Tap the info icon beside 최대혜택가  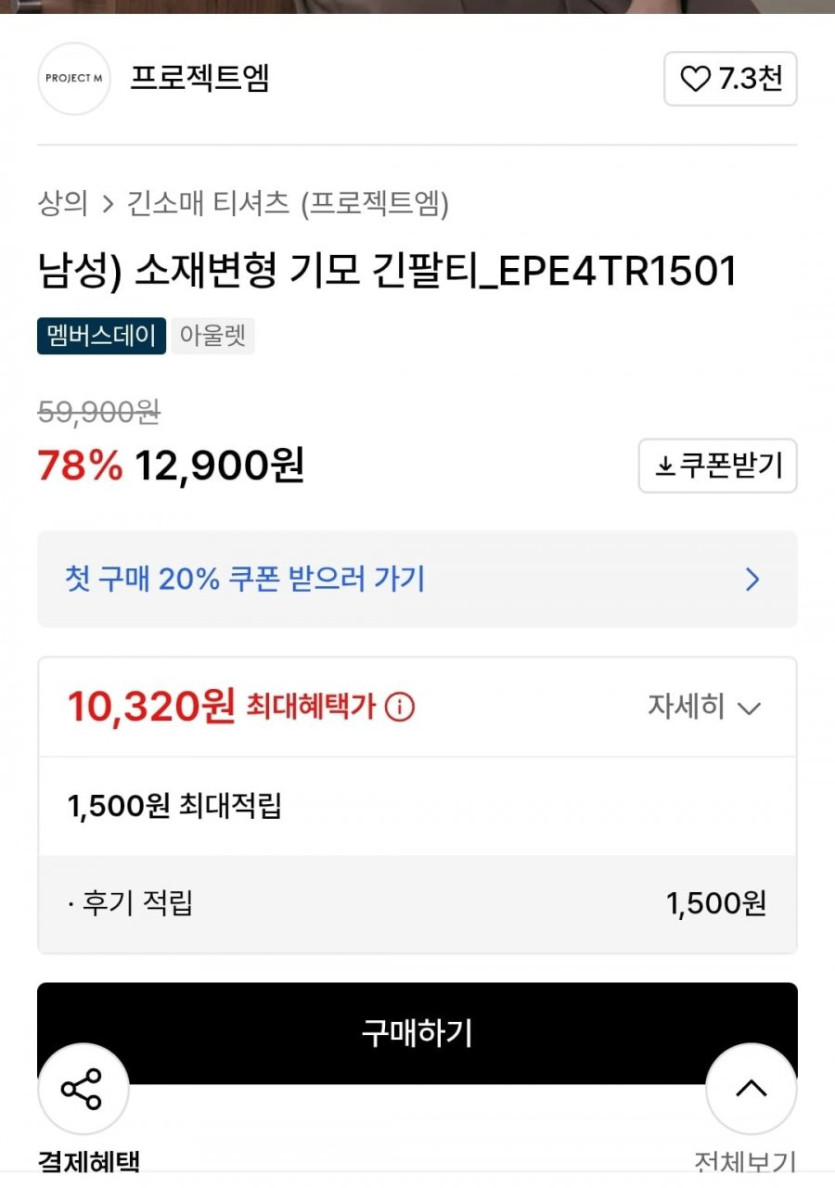click(x=399, y=708)
